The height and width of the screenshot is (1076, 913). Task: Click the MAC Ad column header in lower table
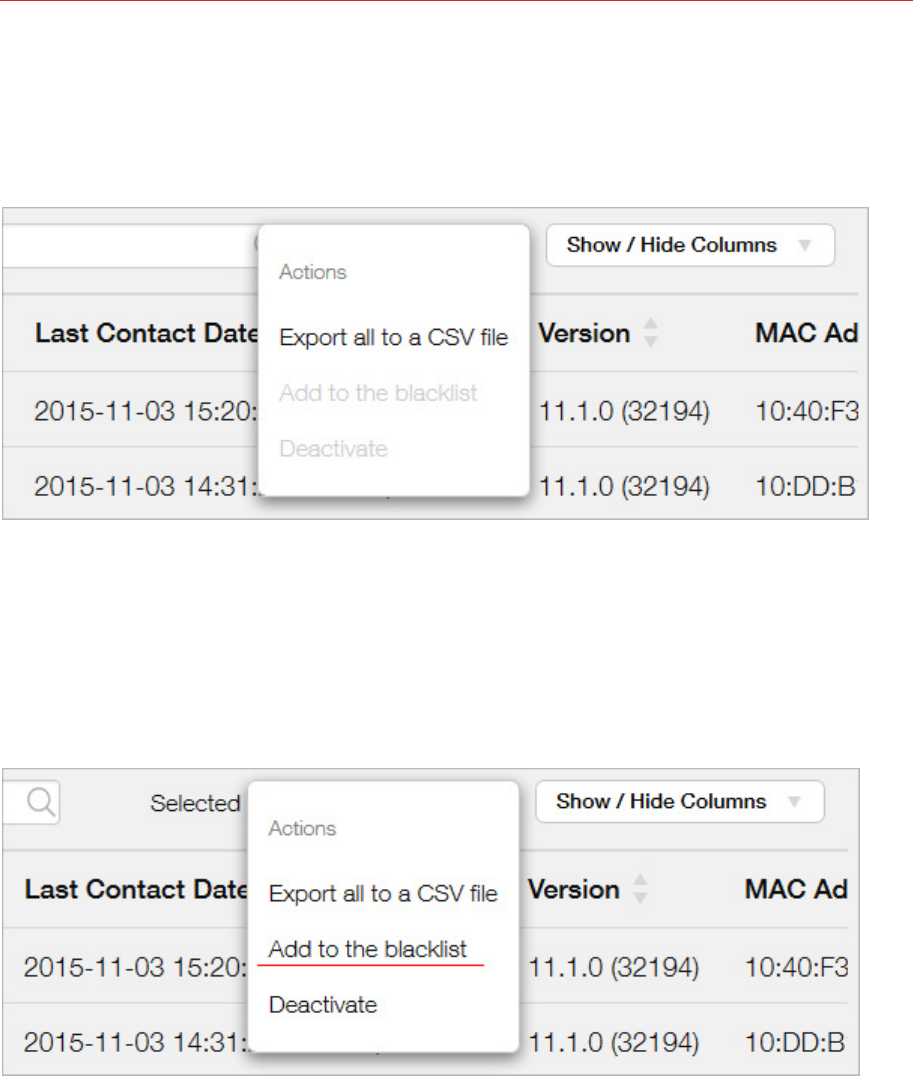[796, 890]
